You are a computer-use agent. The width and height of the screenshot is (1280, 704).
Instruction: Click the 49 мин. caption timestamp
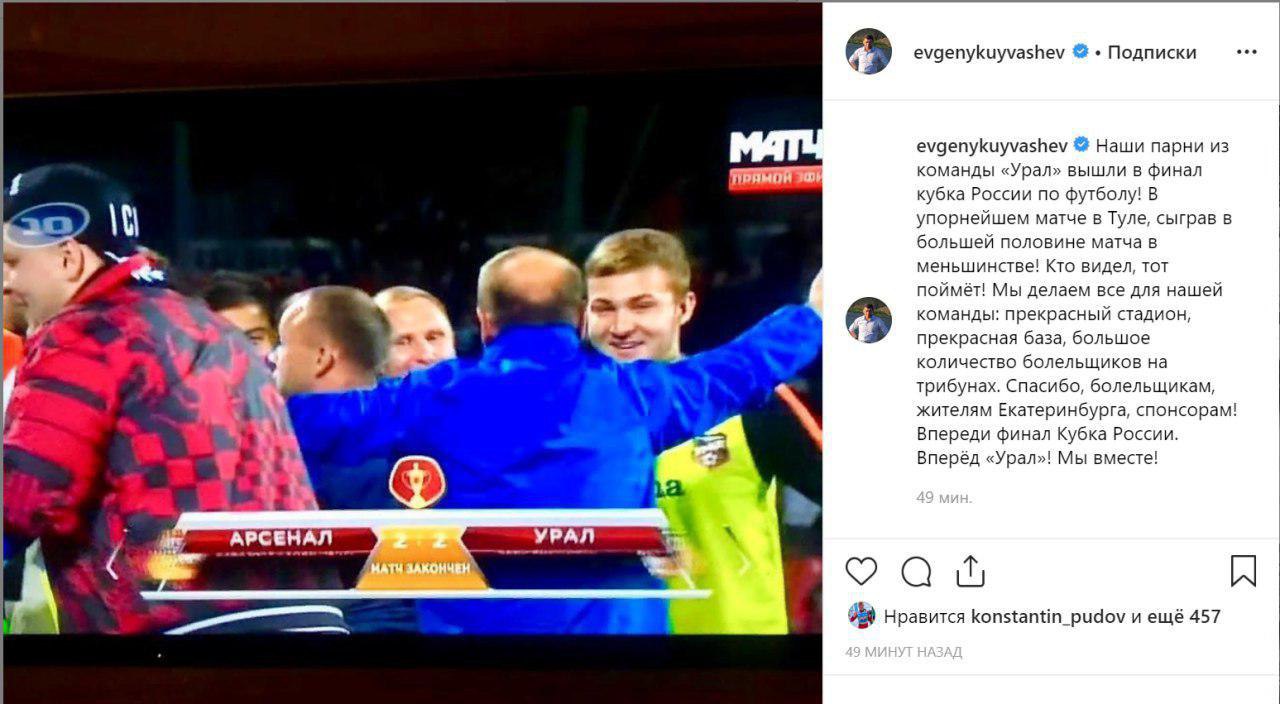pyautogui.click(x=944, y=497)
